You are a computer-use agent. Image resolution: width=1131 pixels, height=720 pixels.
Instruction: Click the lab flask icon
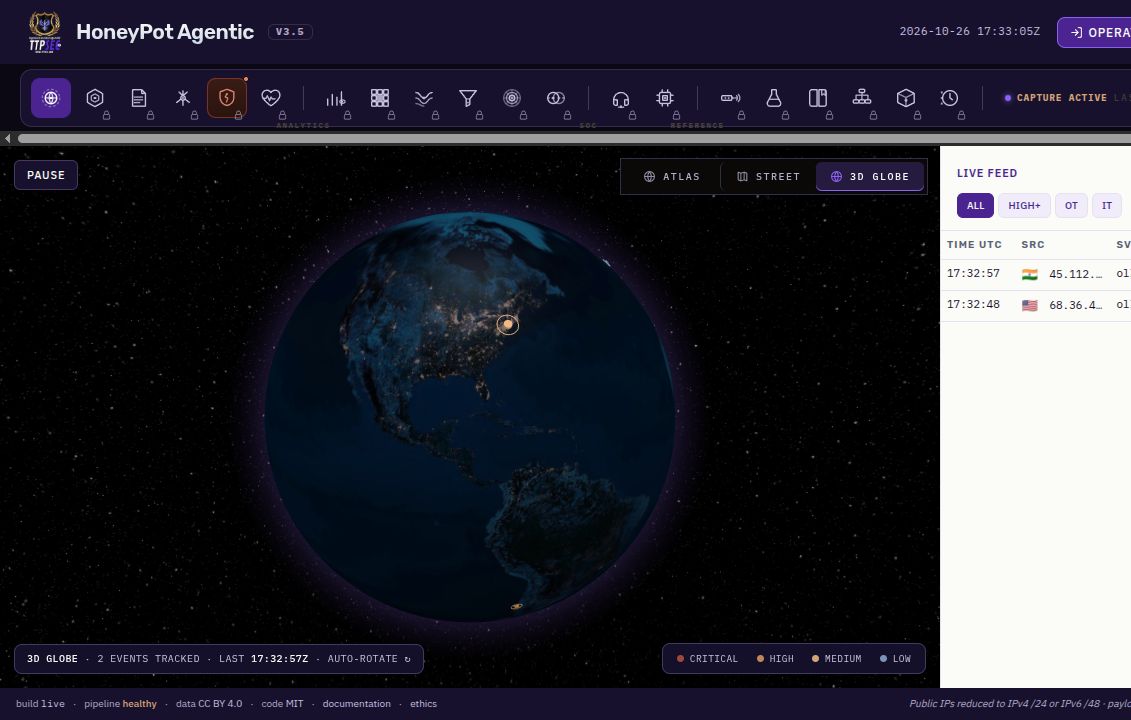pyautogui.click(x=774, y=98)
